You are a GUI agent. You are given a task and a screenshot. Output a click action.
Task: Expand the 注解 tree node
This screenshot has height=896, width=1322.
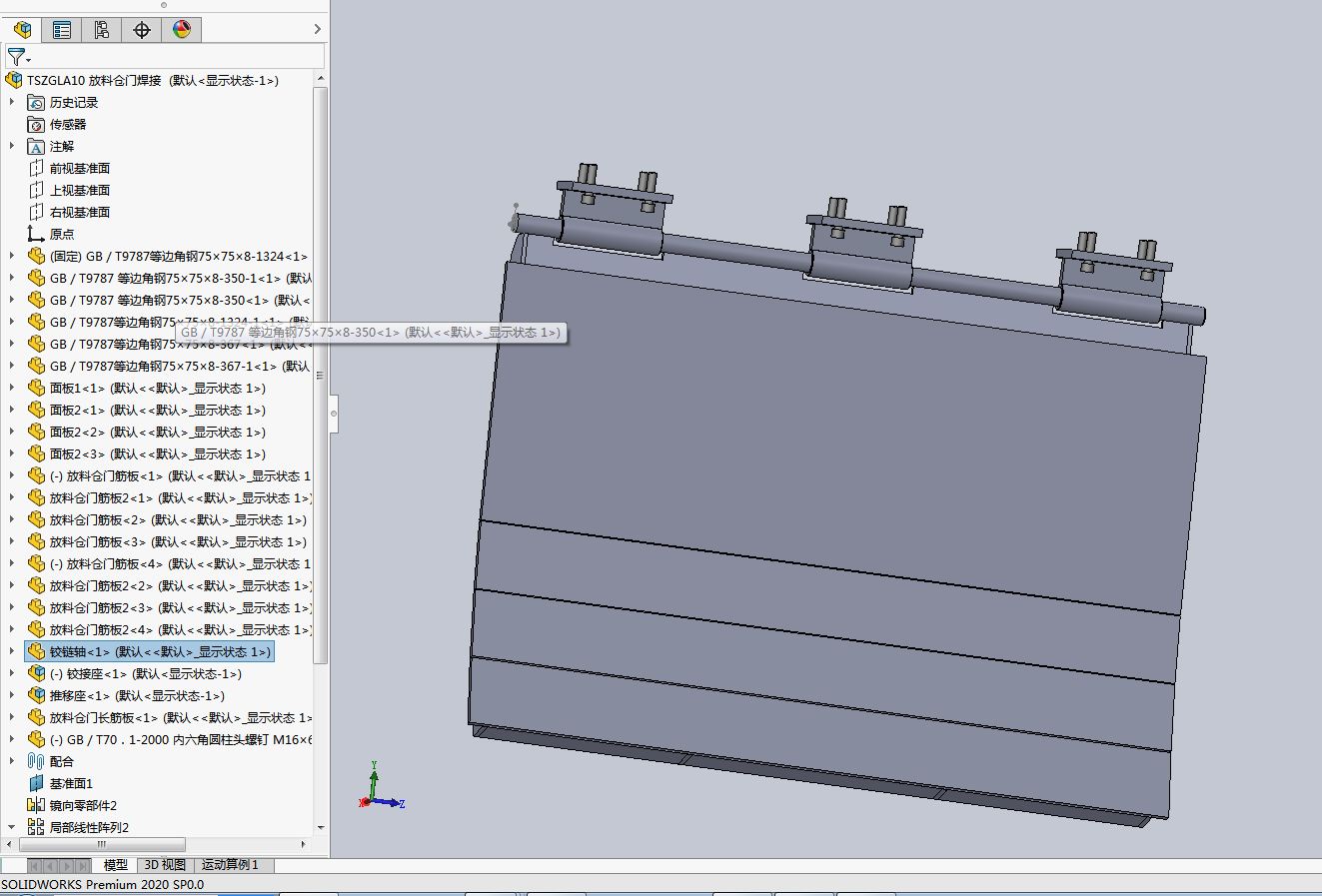pos(12,147)
